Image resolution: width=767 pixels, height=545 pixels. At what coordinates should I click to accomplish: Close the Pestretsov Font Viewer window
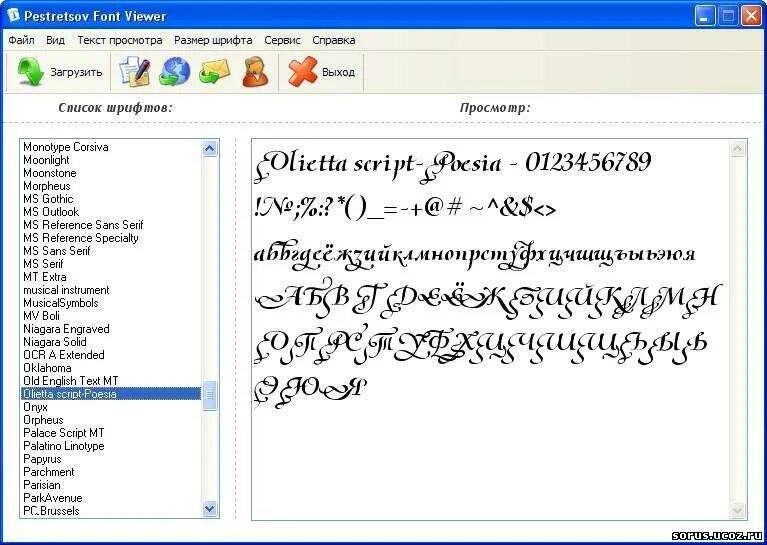(750, 16)
